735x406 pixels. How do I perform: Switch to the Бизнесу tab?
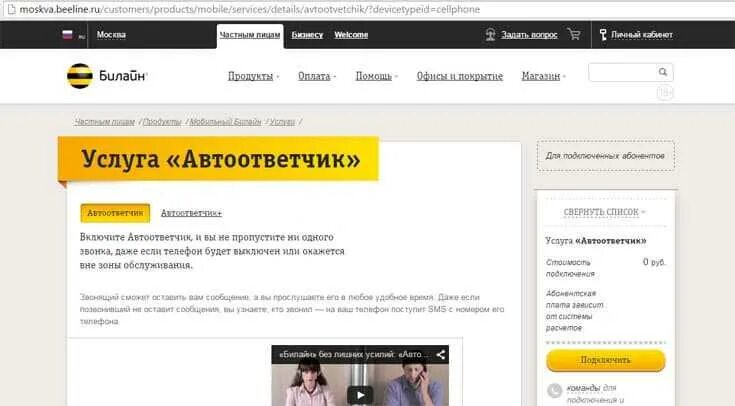(x=307, y=35)
